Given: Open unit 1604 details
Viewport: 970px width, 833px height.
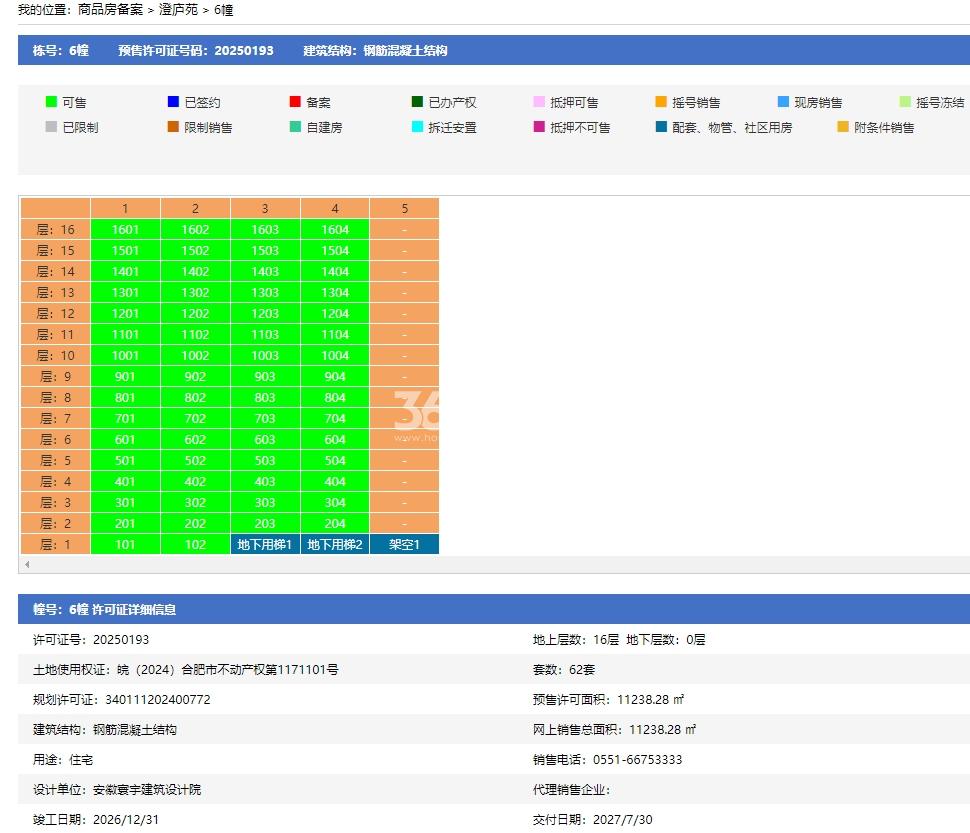Looking at the screenshot, I should [335, 229].
